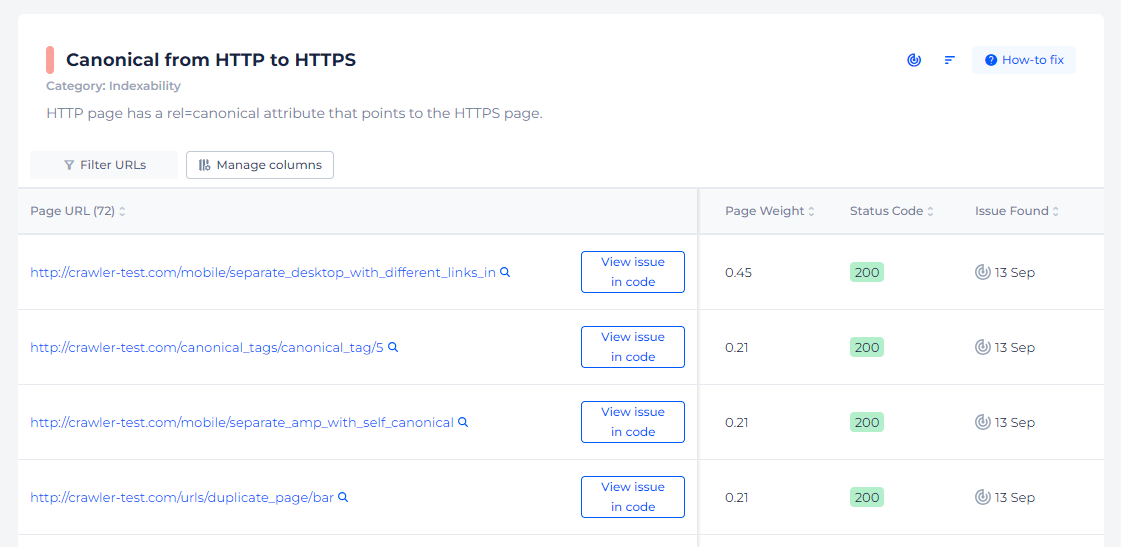The image size is (1121, 547).
Task: Click the radar icon beside 13 Sep in separate_desktop row
Action: pos(983,272)
